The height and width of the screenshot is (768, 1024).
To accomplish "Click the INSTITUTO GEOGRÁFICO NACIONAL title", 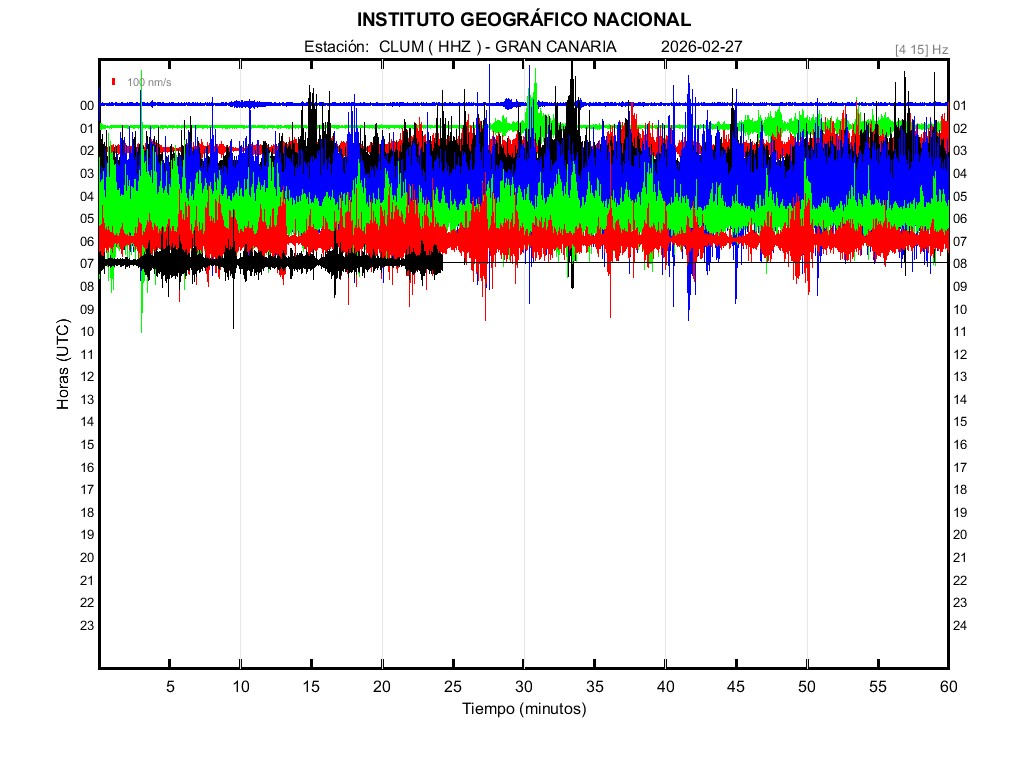I will (x=523, y=20).
